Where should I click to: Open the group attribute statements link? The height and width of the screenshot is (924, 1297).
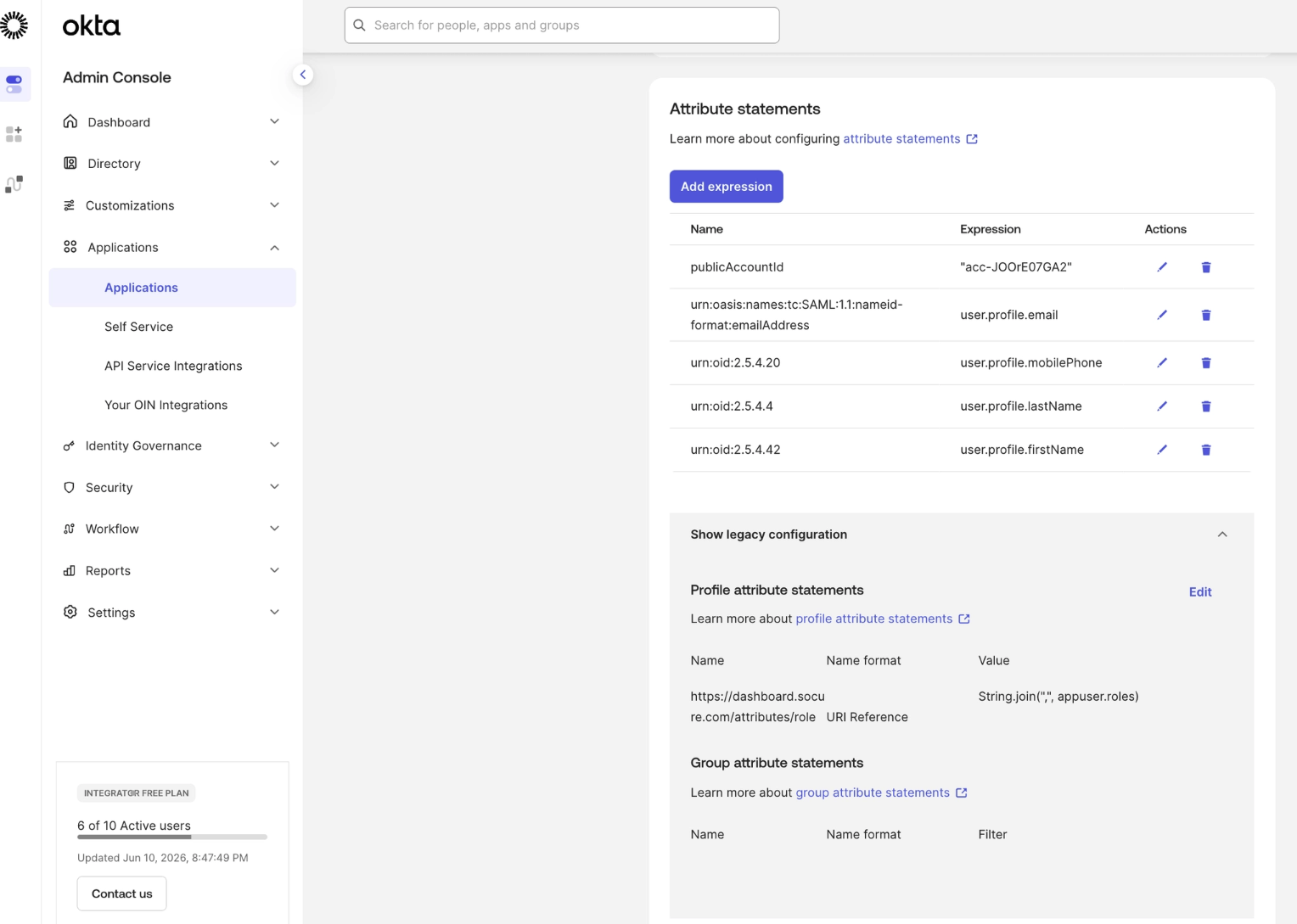[881, 792]
